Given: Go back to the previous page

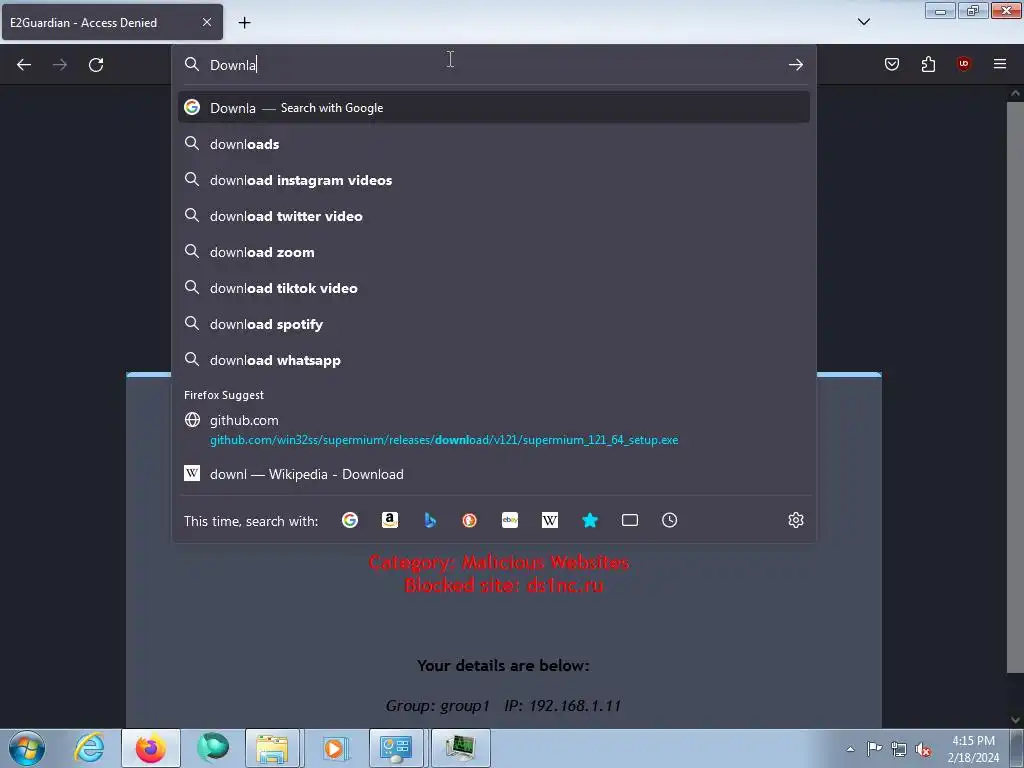Looking at the screenshot, I should point(24,65).
